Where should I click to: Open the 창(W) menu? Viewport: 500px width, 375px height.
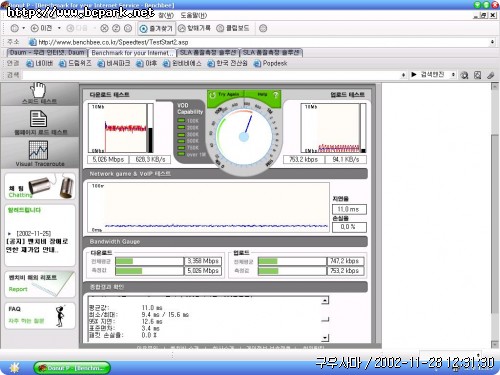click(166, 15)
